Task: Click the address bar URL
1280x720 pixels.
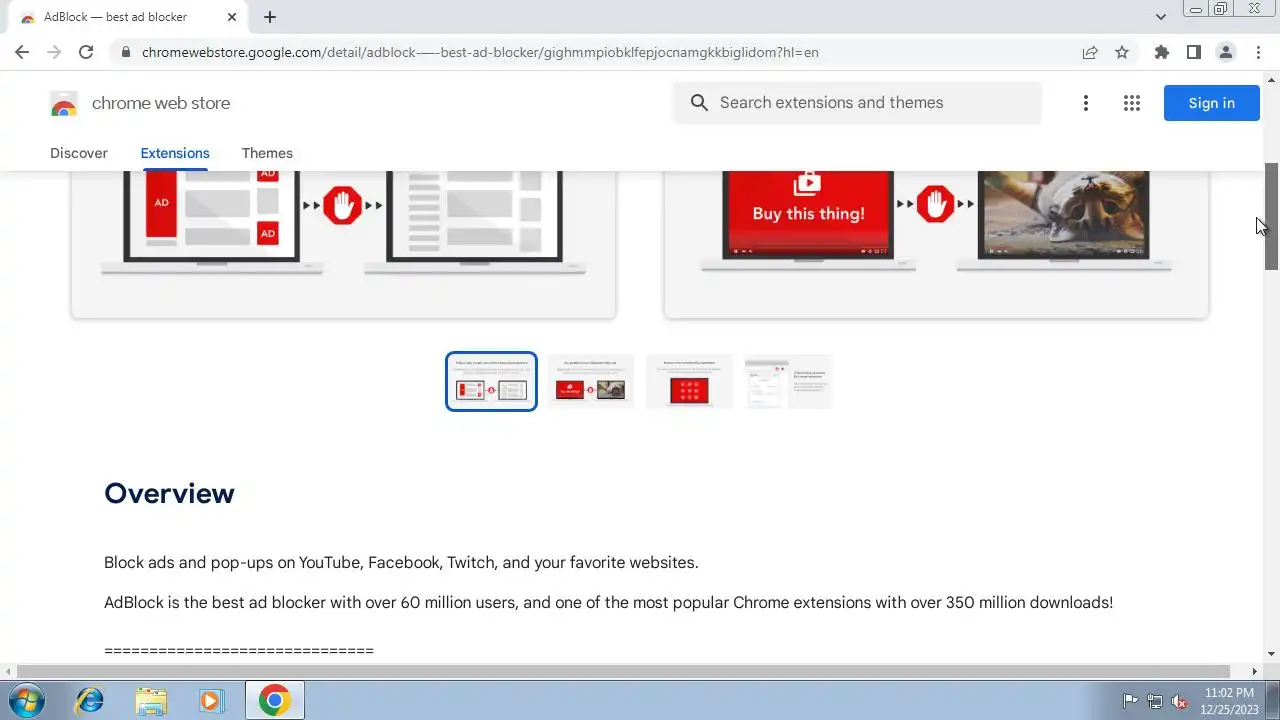Action: pos(480,52)
